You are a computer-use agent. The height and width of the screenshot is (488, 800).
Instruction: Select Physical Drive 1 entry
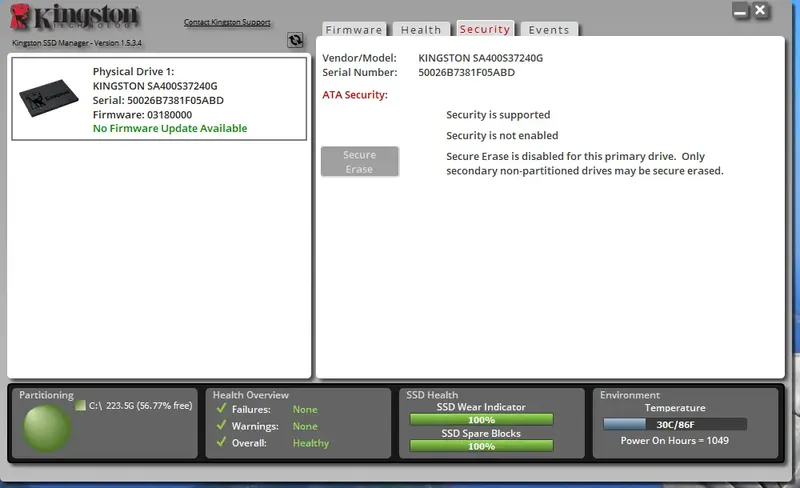pos(159,99)
